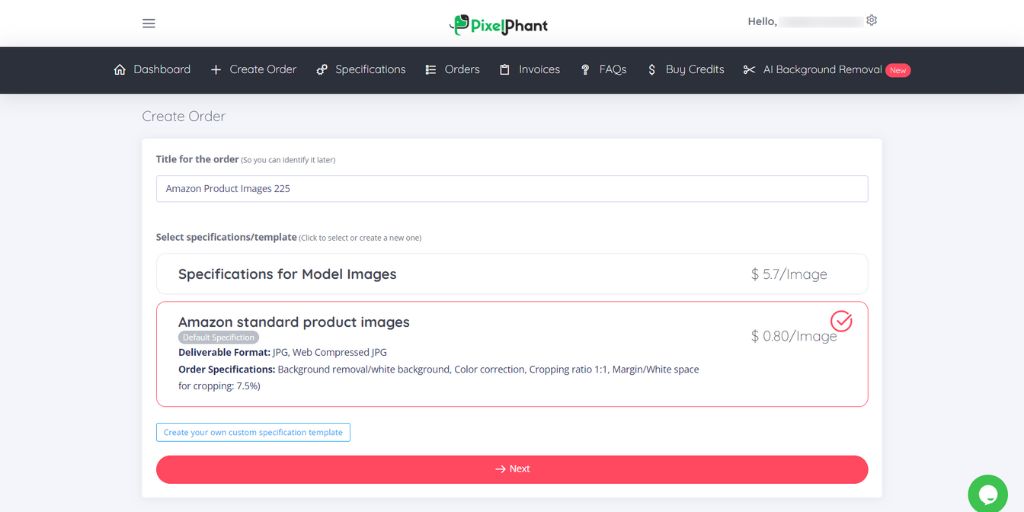Click the Dashboard home icon
Image resolution: width=1024 pixels, height=512 pixels.
click(x=120, y=70)
